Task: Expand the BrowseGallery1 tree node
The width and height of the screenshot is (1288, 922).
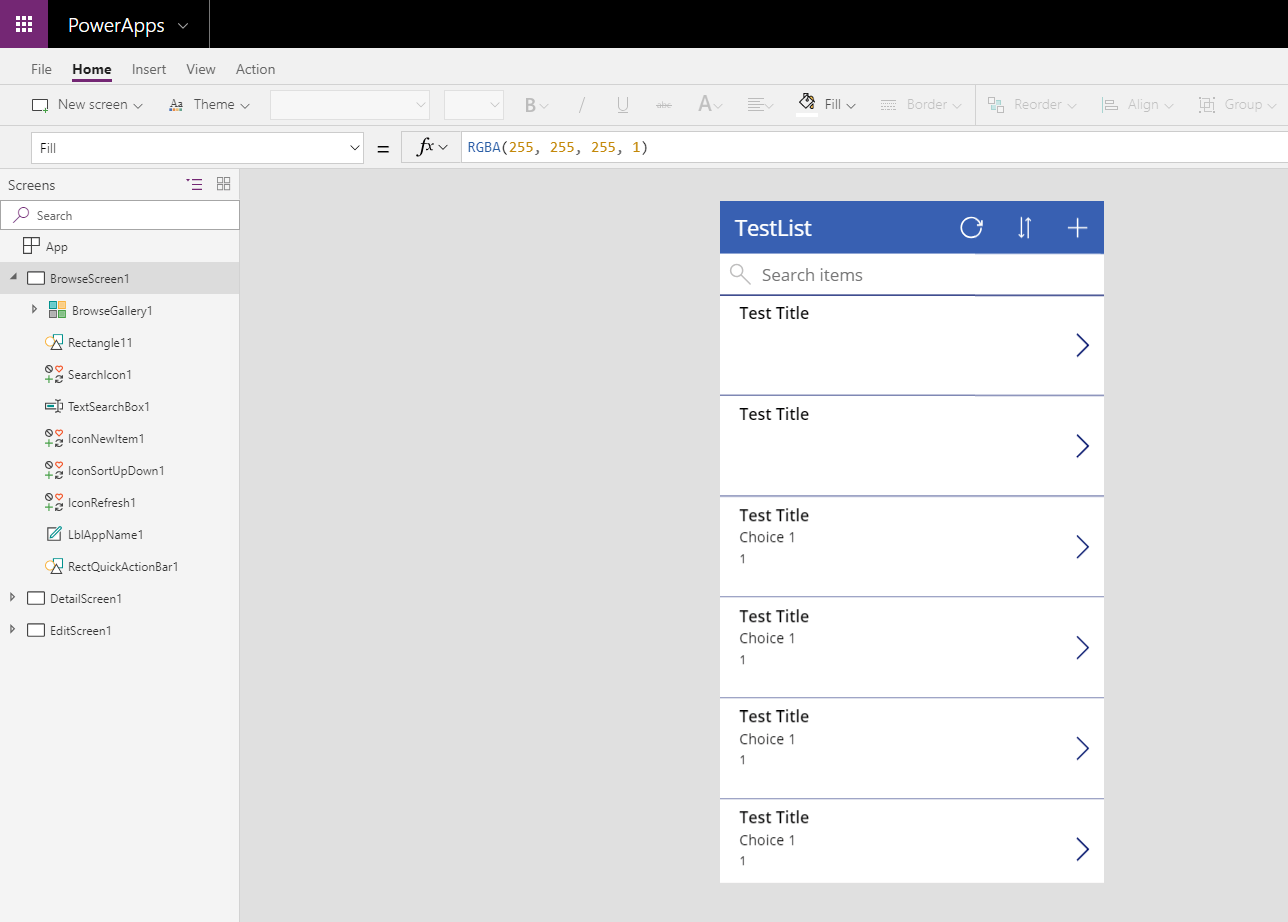Action: (35, 310)
